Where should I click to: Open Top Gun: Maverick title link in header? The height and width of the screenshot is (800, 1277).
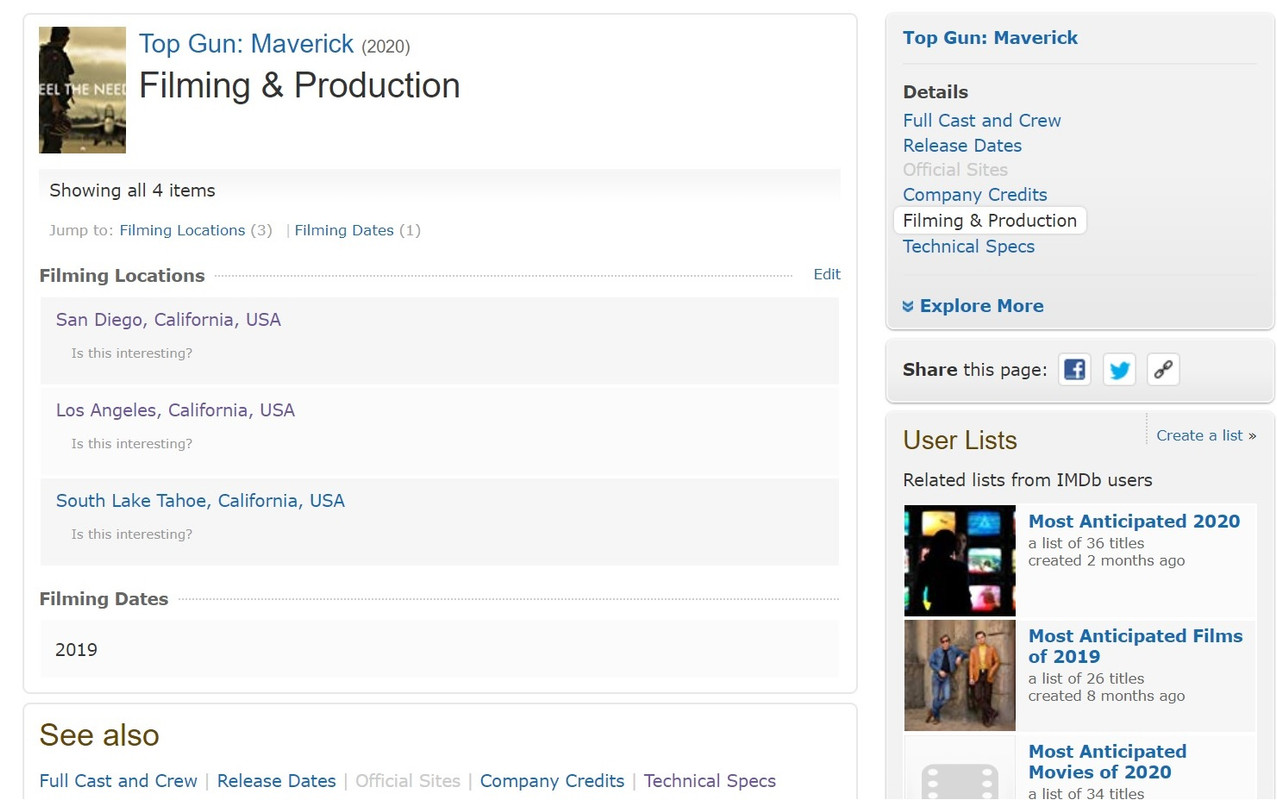(x=246, y=44)
